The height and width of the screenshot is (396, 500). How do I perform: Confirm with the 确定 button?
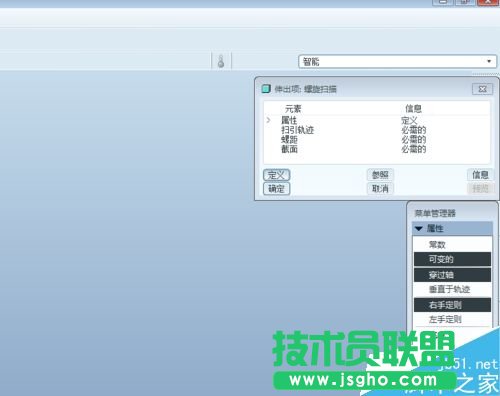coord(276,189)
